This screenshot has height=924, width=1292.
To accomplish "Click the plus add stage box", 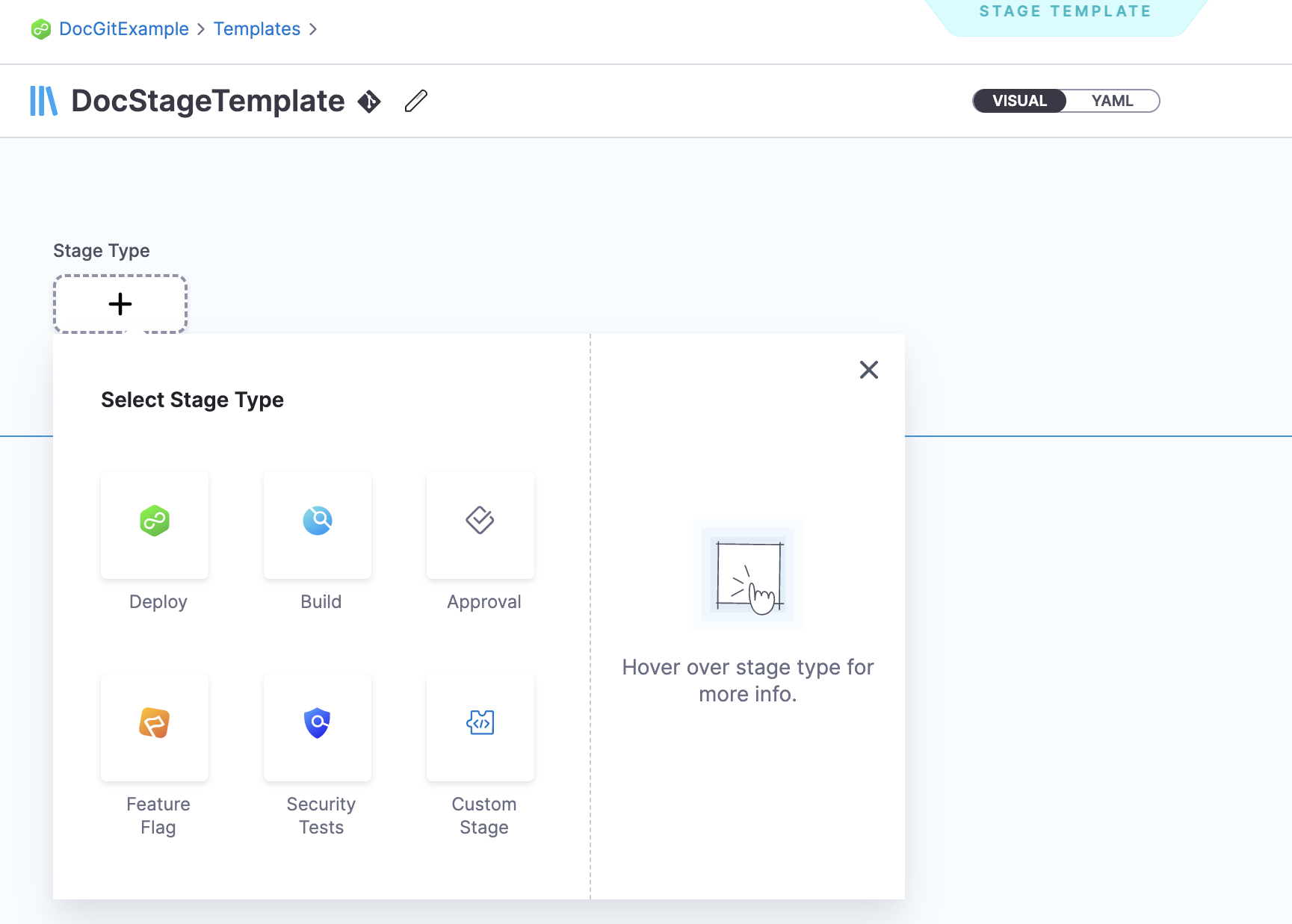I will (x=120, y=304).
